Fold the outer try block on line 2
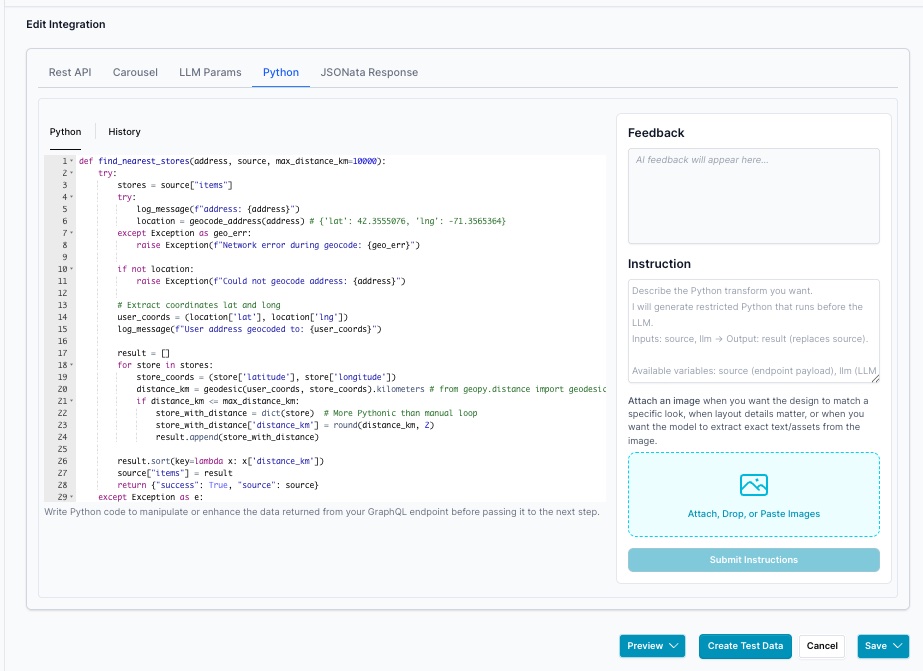 point(72,173)
